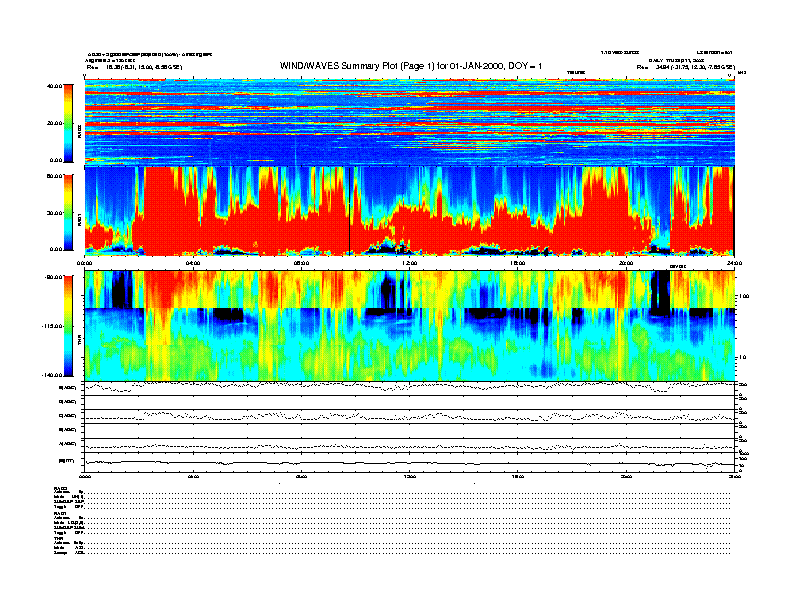Click the TNR panel color scale bar

click(68, 326)
